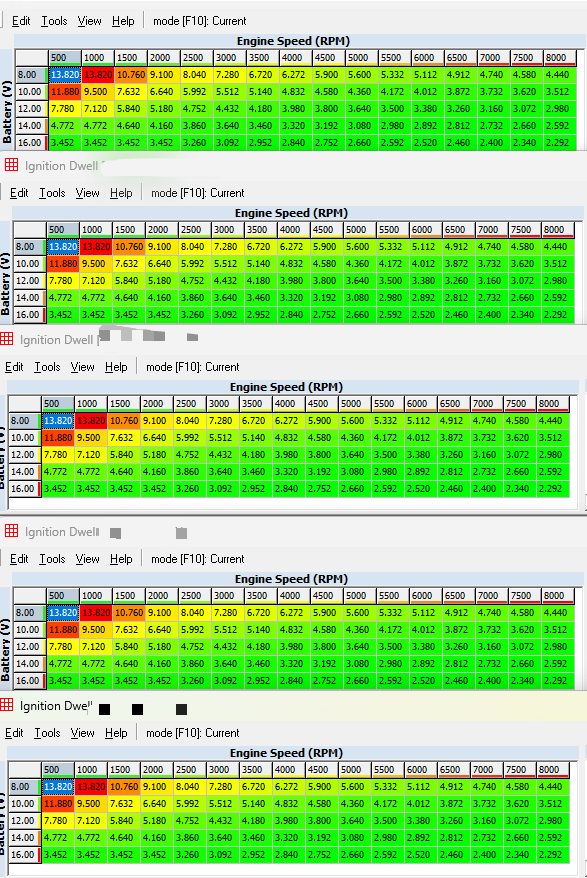Open the Edit menu in the third window
Screen dimensions: 587x878
pyautogui.click(x=14, y=367)
